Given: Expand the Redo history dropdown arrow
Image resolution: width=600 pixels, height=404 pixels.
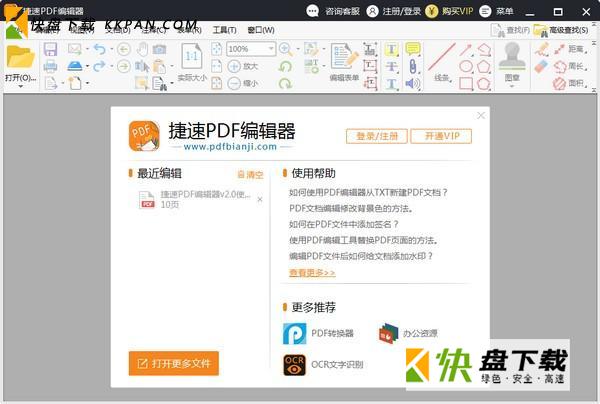Looking at the screenshot, I should 112,66.
